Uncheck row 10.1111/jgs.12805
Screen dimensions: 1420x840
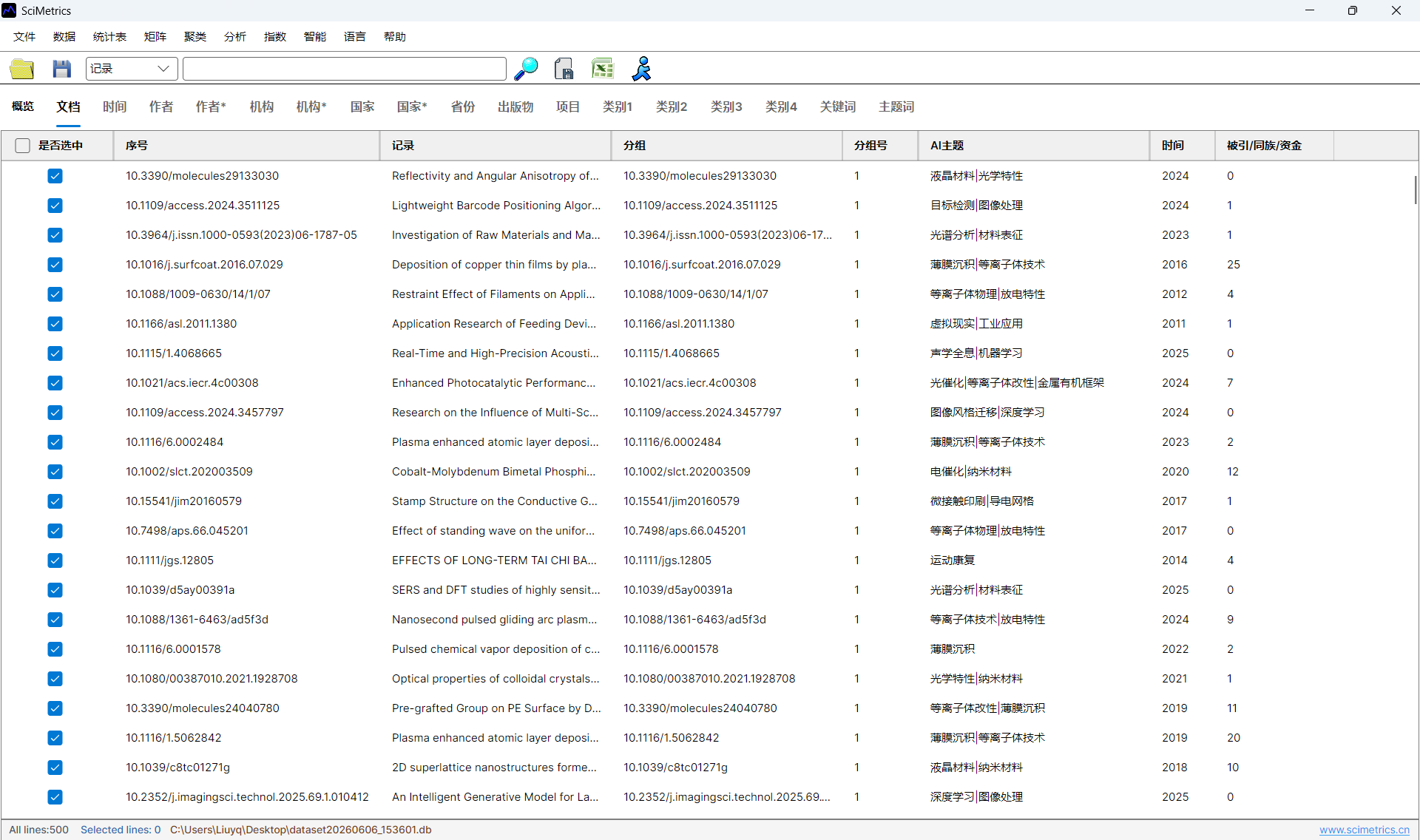55,560
